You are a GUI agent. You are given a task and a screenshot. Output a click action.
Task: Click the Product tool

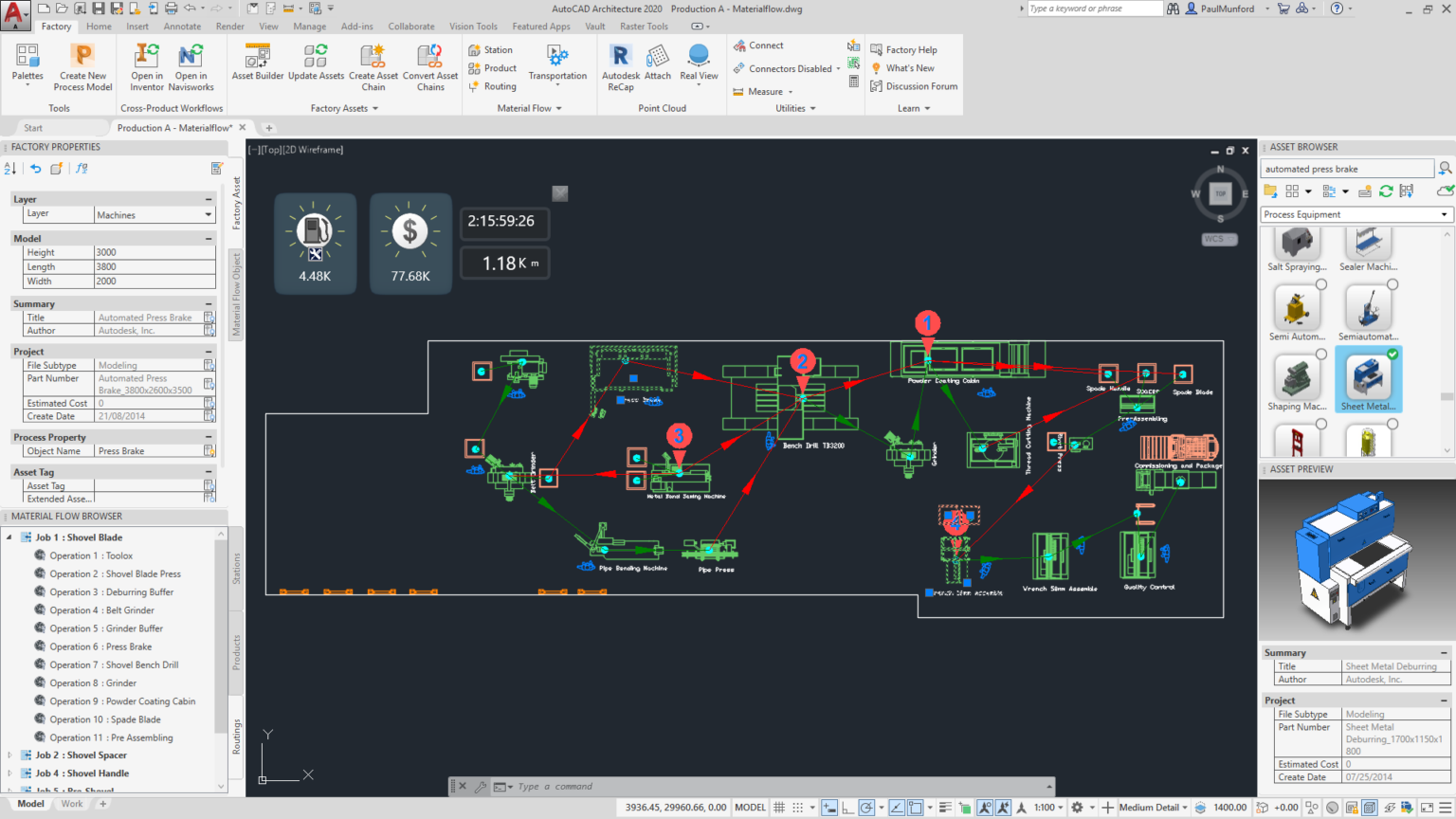pos(493,68)
